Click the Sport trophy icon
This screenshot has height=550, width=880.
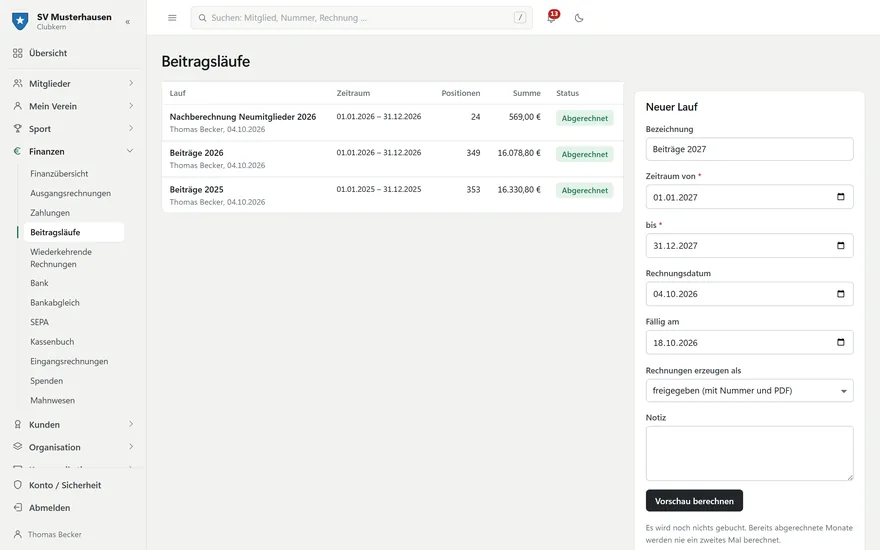point(18,129)
